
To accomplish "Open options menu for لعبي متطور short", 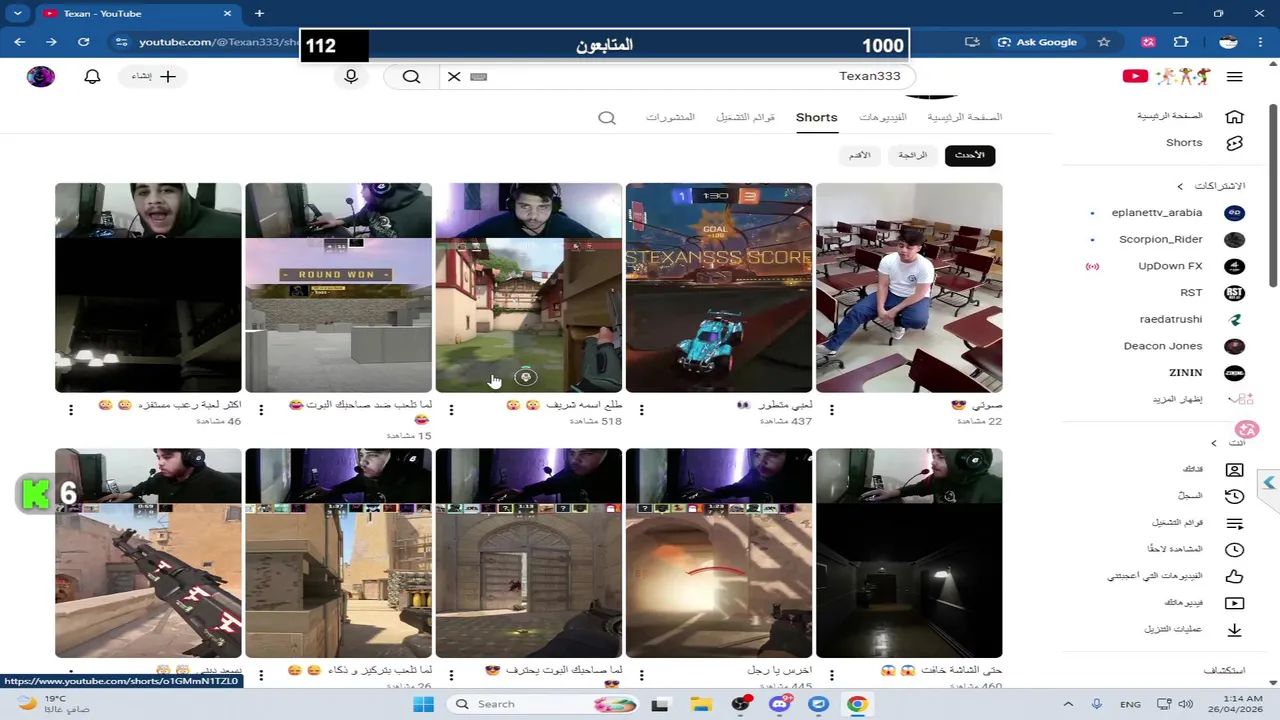I will [642, 410].
